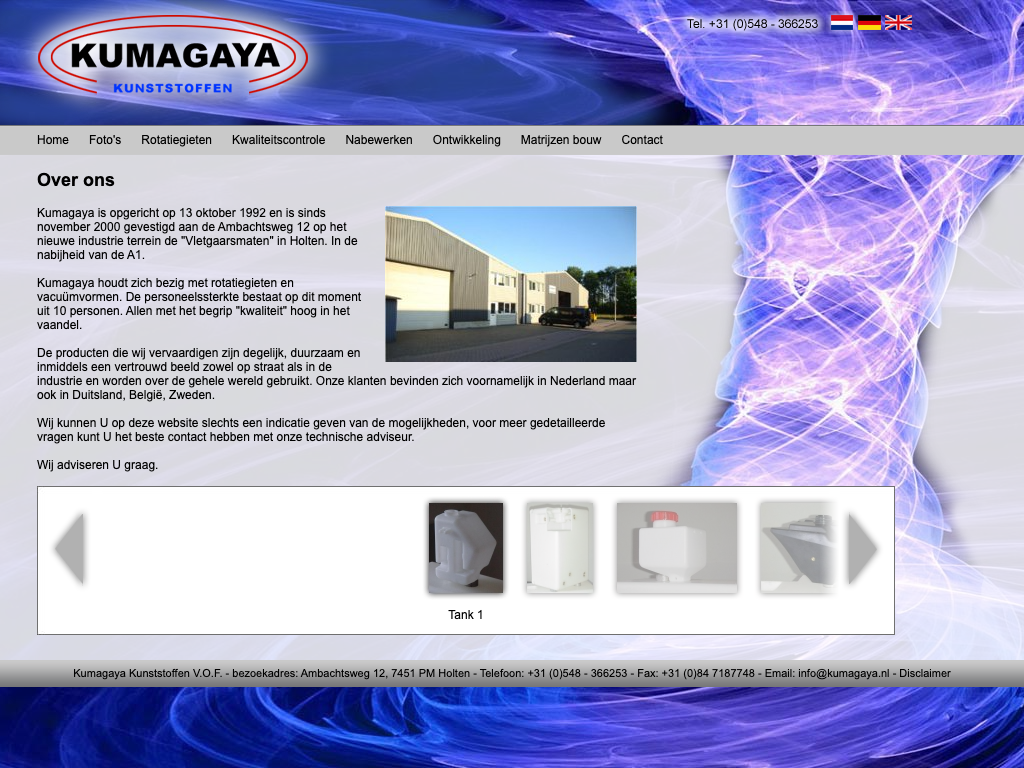The height and width of the screenshot is (768, 1024).
Task: Select the Nabewerken menu item
Action: (379, 140)
